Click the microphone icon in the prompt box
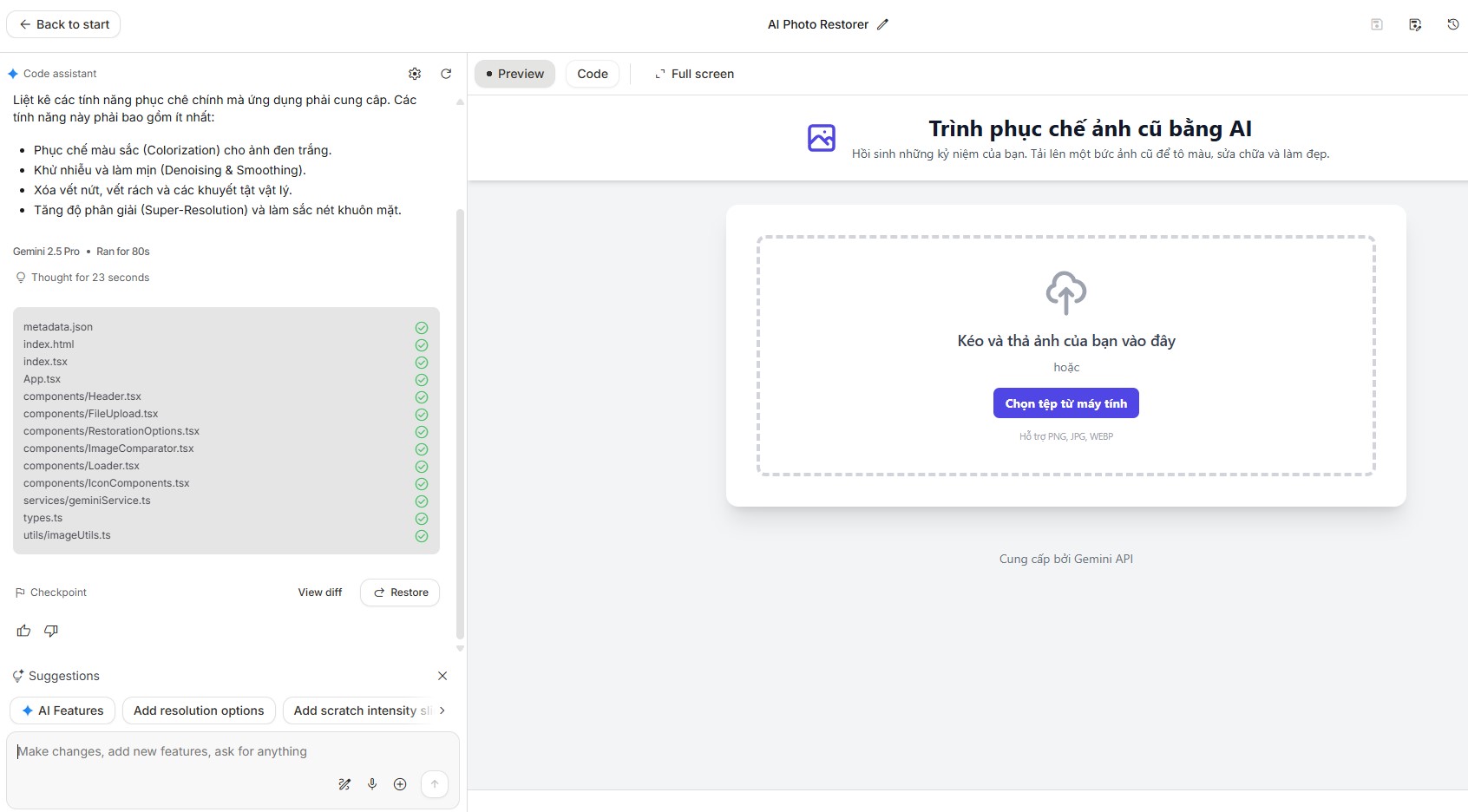This screenshot has width=1468, height=812. point(372,784)
